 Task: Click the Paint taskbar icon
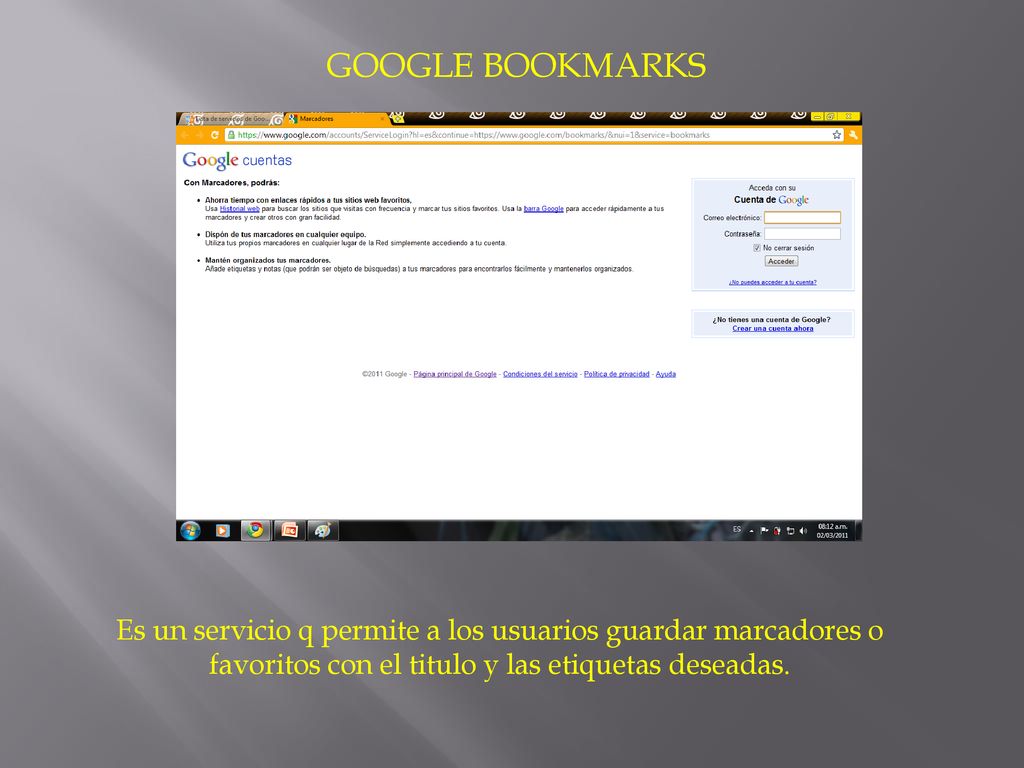click(323, 530)
